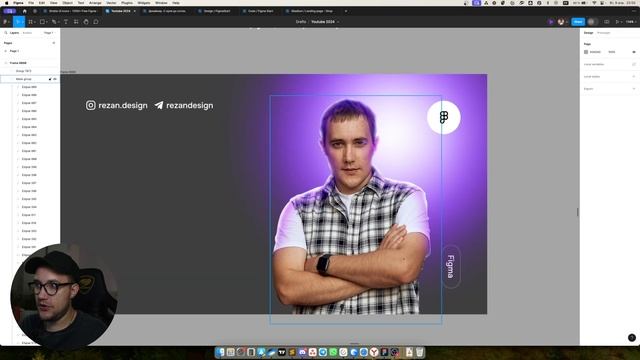Image resolution: width=640 pixels, height=360 pixels.
Task: Select the Rectangle shape tool
Action: pos(42,22)
